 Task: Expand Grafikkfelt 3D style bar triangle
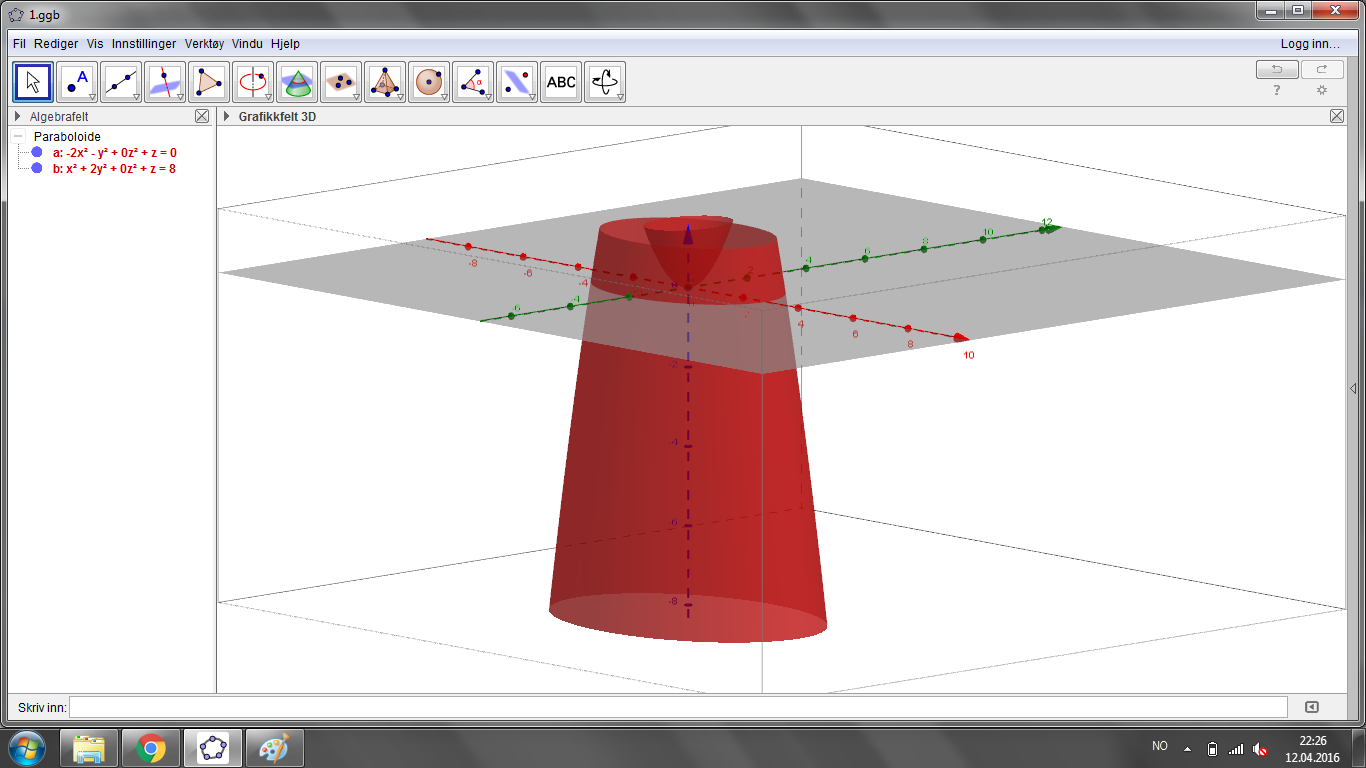[x=227, y=117]
